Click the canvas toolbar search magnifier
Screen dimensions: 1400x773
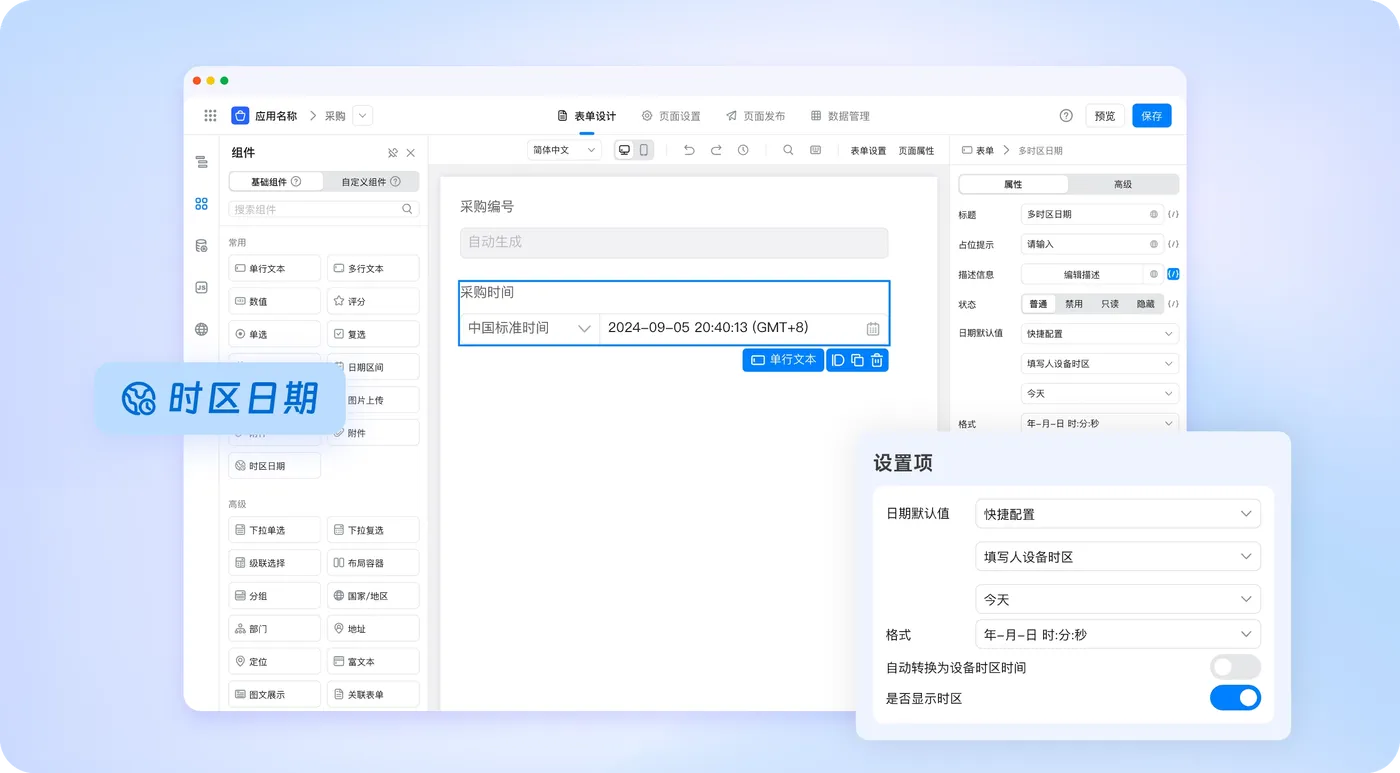(788, 150)
